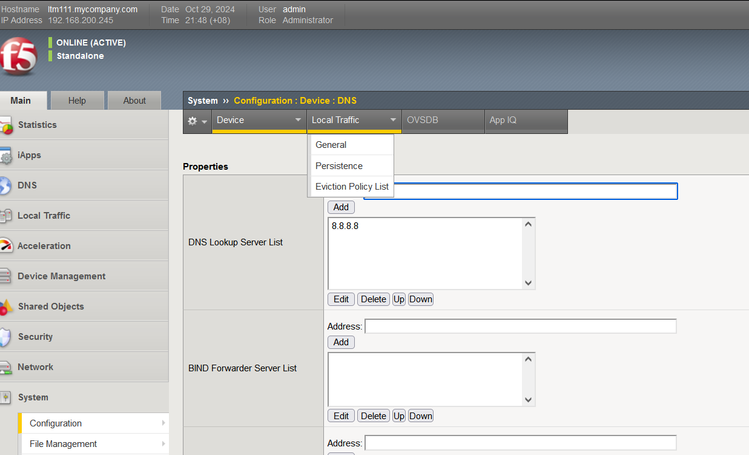The width and height of the screenshot is (749, 455).
Task: Open the OVSDB tab
Action: tap(442, 120)
